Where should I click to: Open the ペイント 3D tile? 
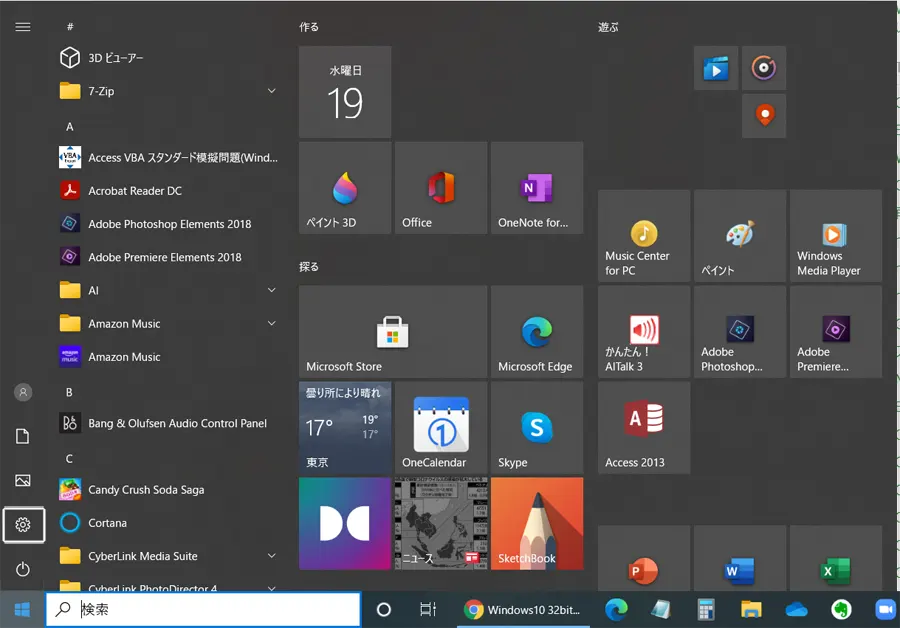coord(345,188)
